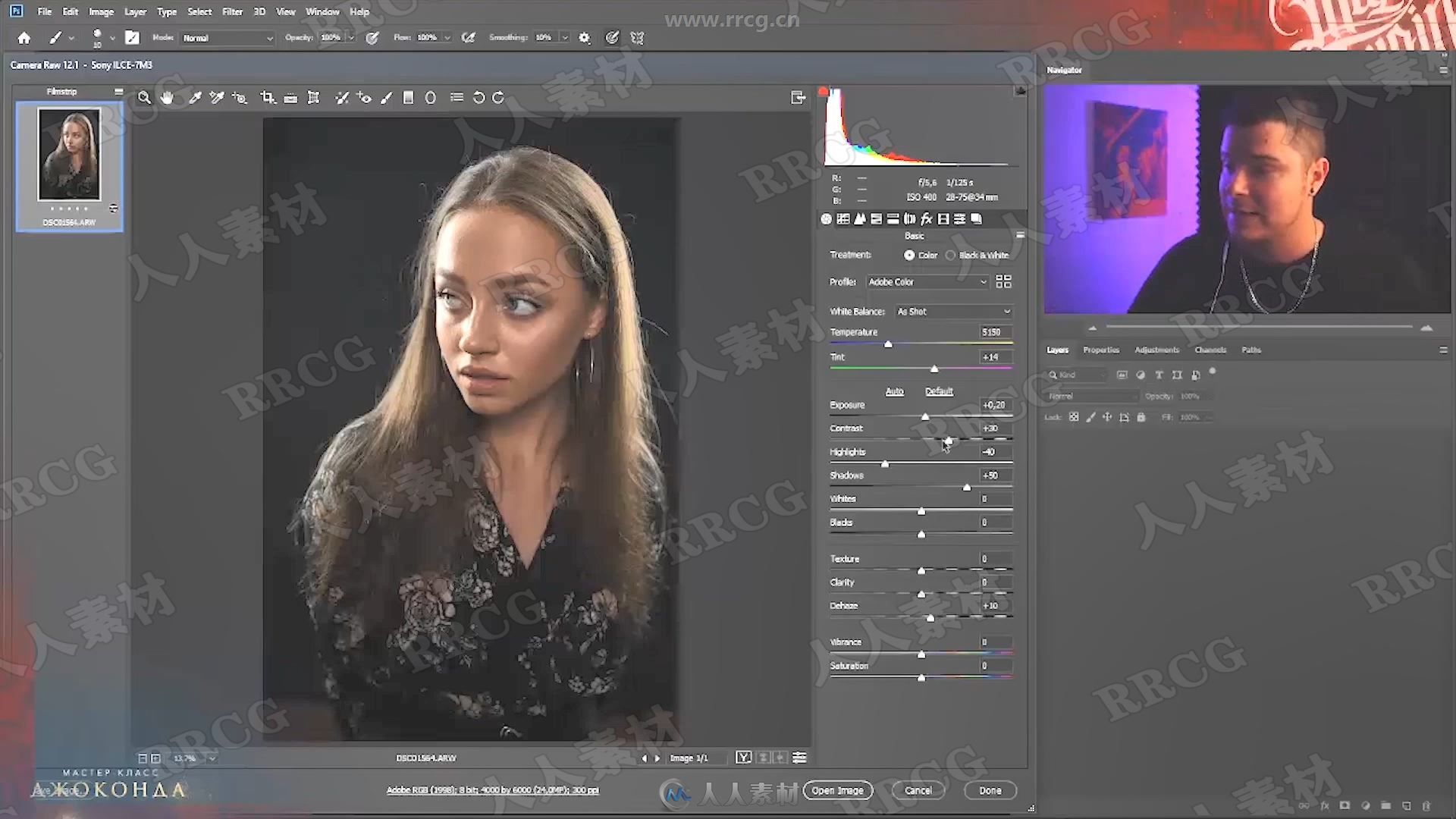Viewport: 1456px width, 819px height.
Task: Select DSC01564.ARW filmstrip thumbnail
Action: coord(69,166)
